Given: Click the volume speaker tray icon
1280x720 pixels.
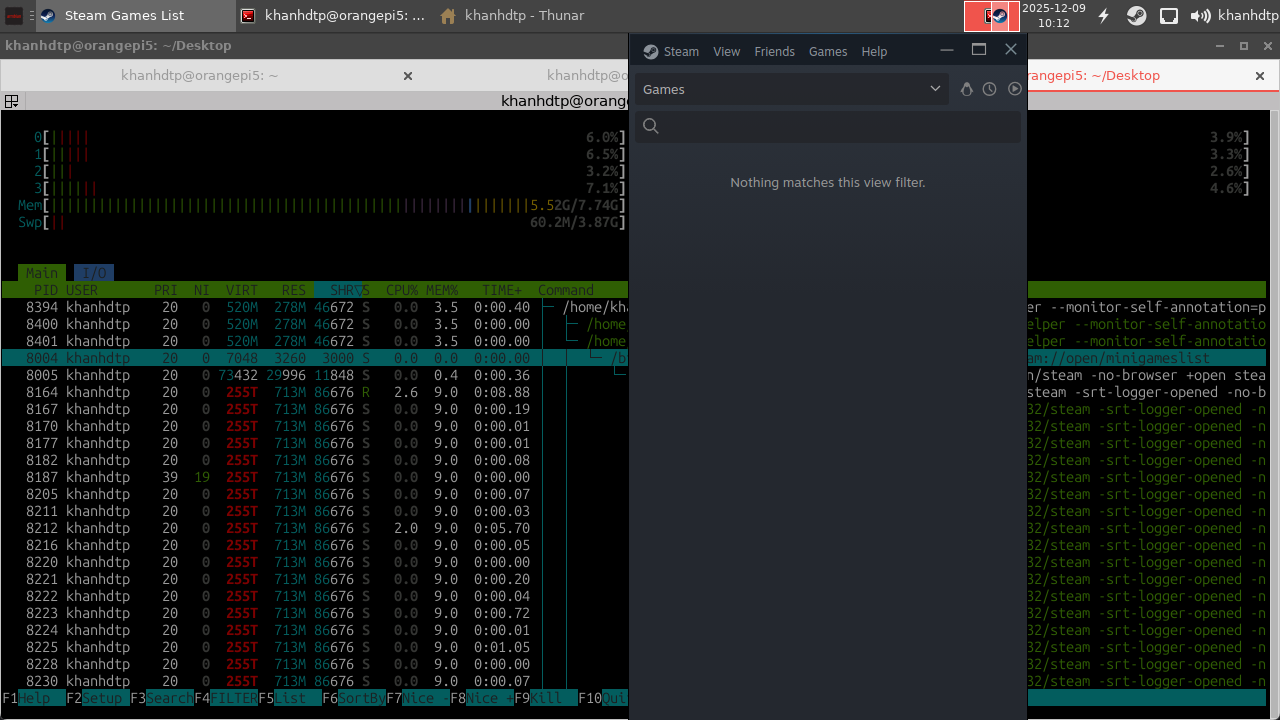Looking at the screenshot, I should tap(1200, 16).
